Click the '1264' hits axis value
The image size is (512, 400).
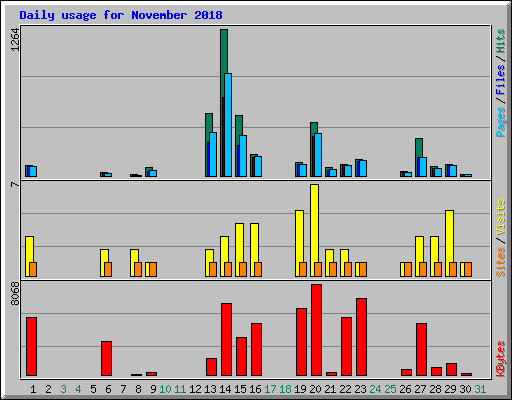tap(15, 40)
